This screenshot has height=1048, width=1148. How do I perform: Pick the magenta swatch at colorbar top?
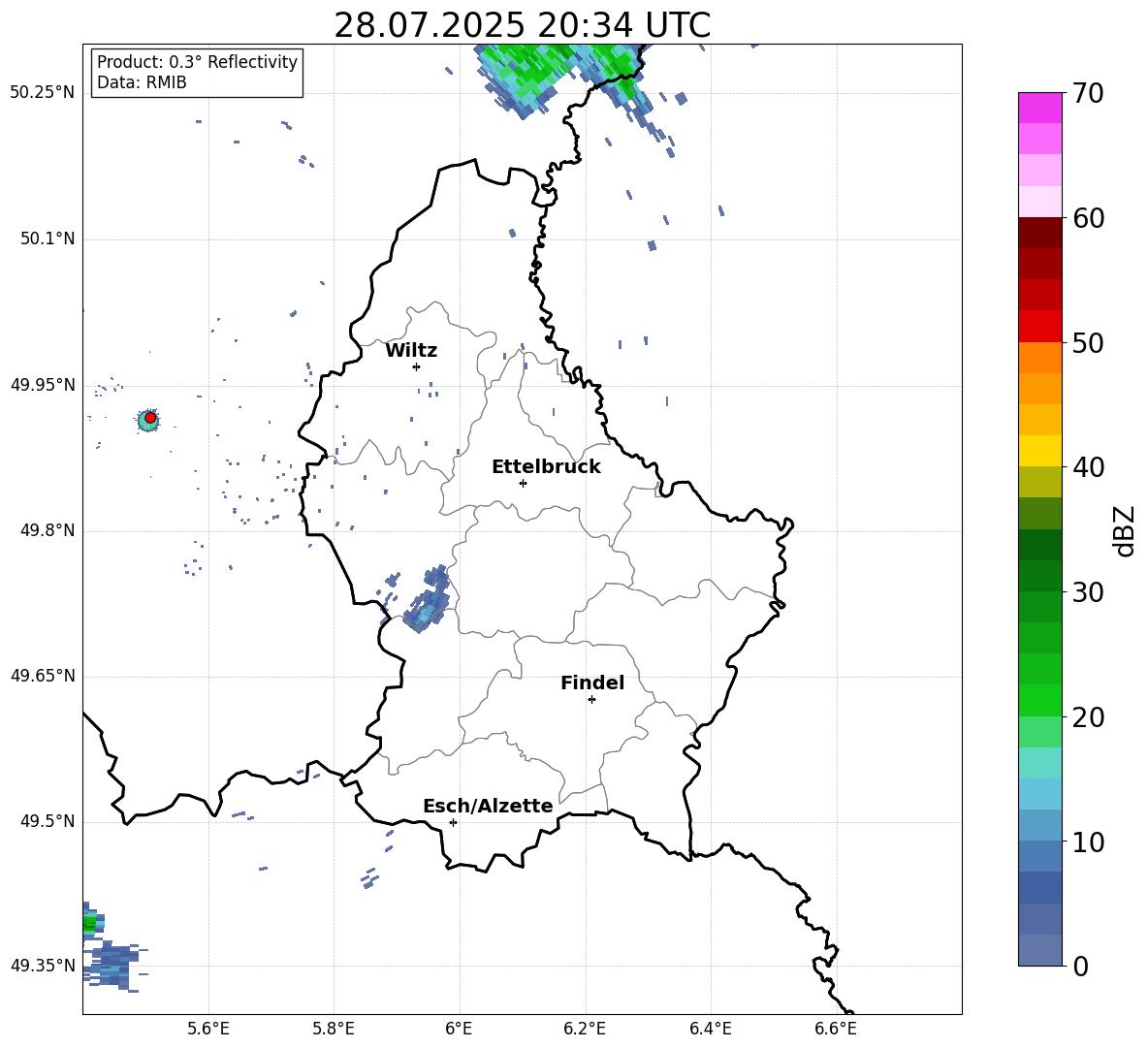coord(1039,108)
